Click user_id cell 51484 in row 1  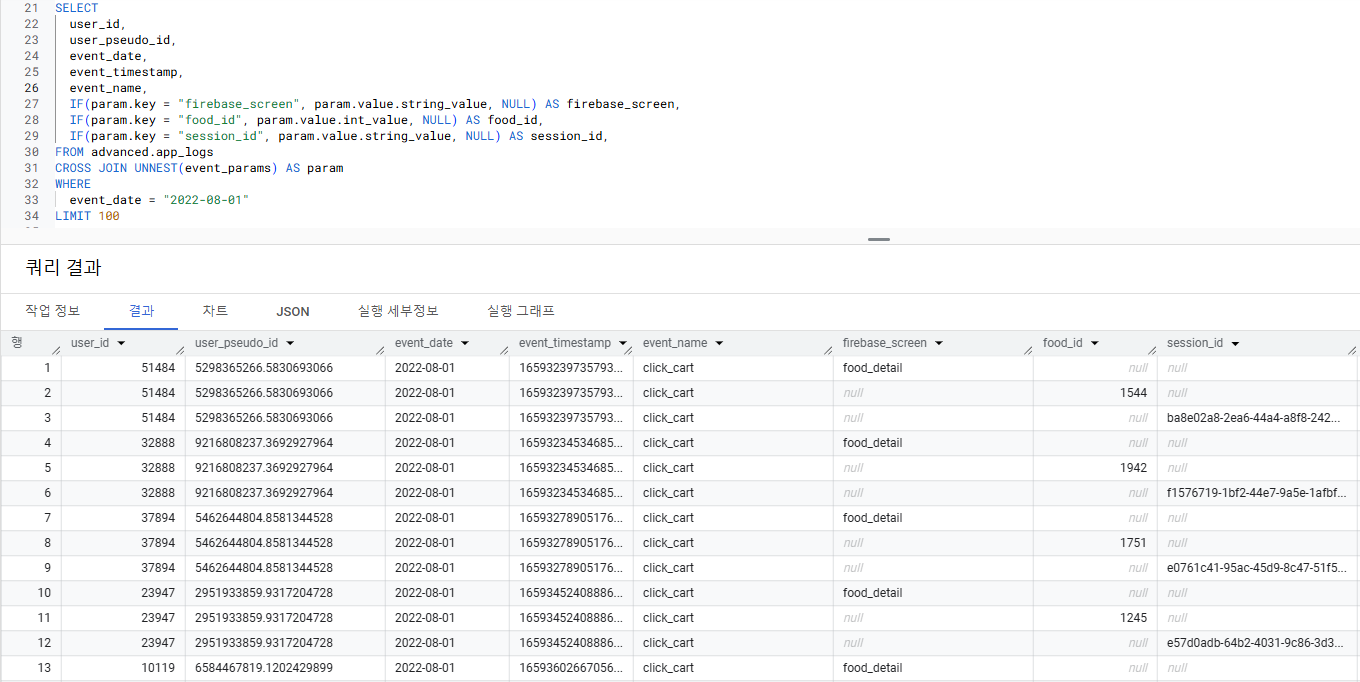[x=158, y=368]
